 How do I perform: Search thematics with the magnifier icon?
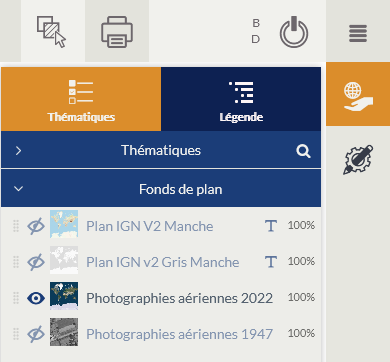(x=303, y=151)
